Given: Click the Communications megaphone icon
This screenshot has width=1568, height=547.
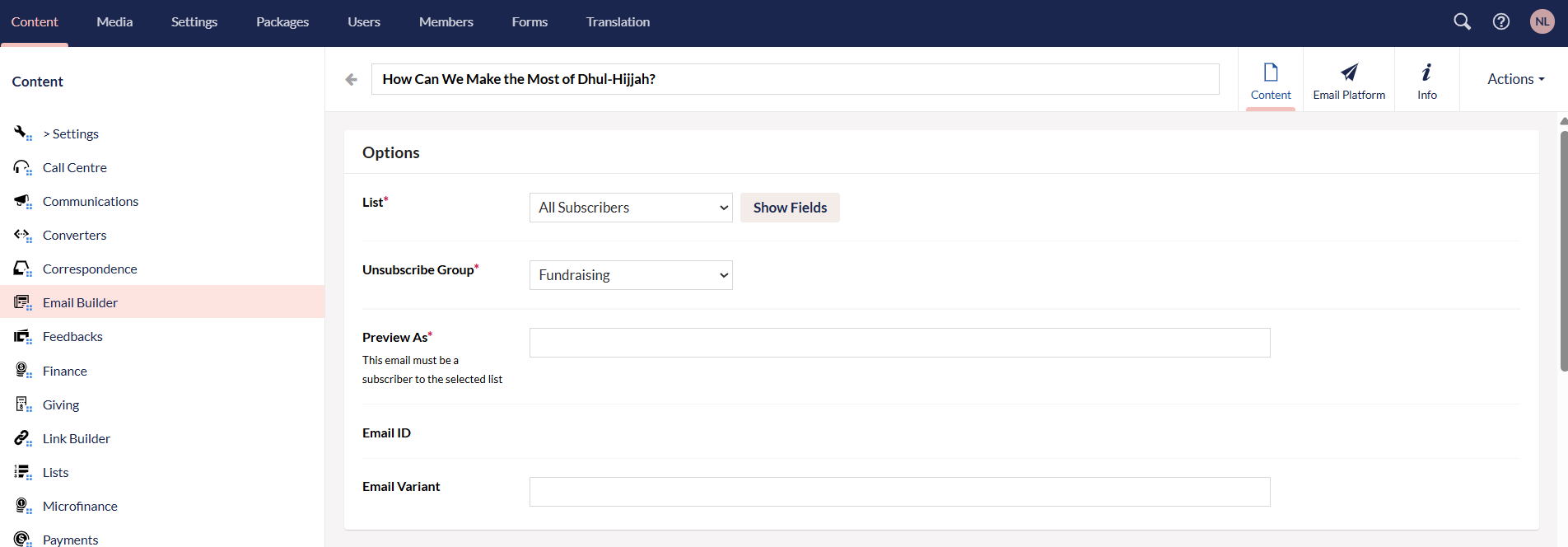Looking at the screenshot, I should (22, 201).
